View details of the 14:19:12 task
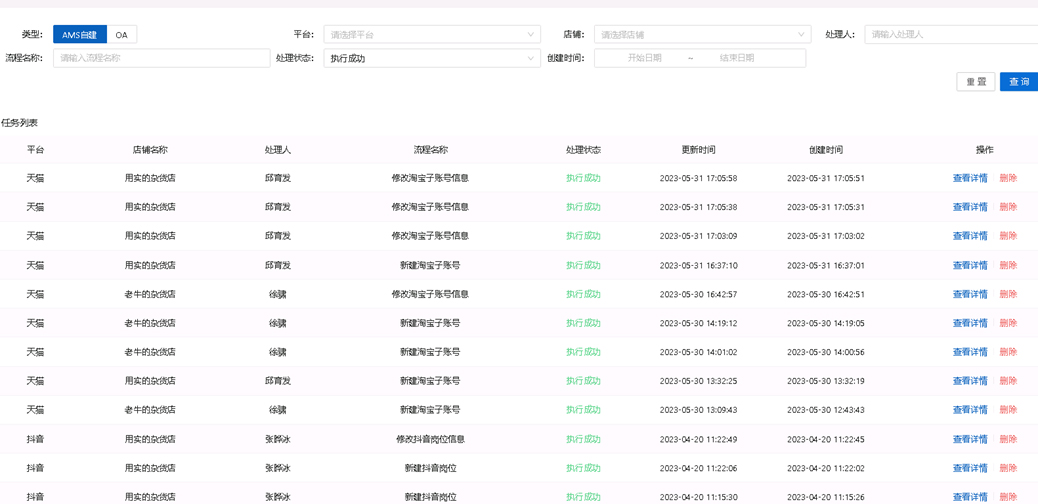Image resolution: width=1038 pixels, height=504 pixels. point(969,323)
